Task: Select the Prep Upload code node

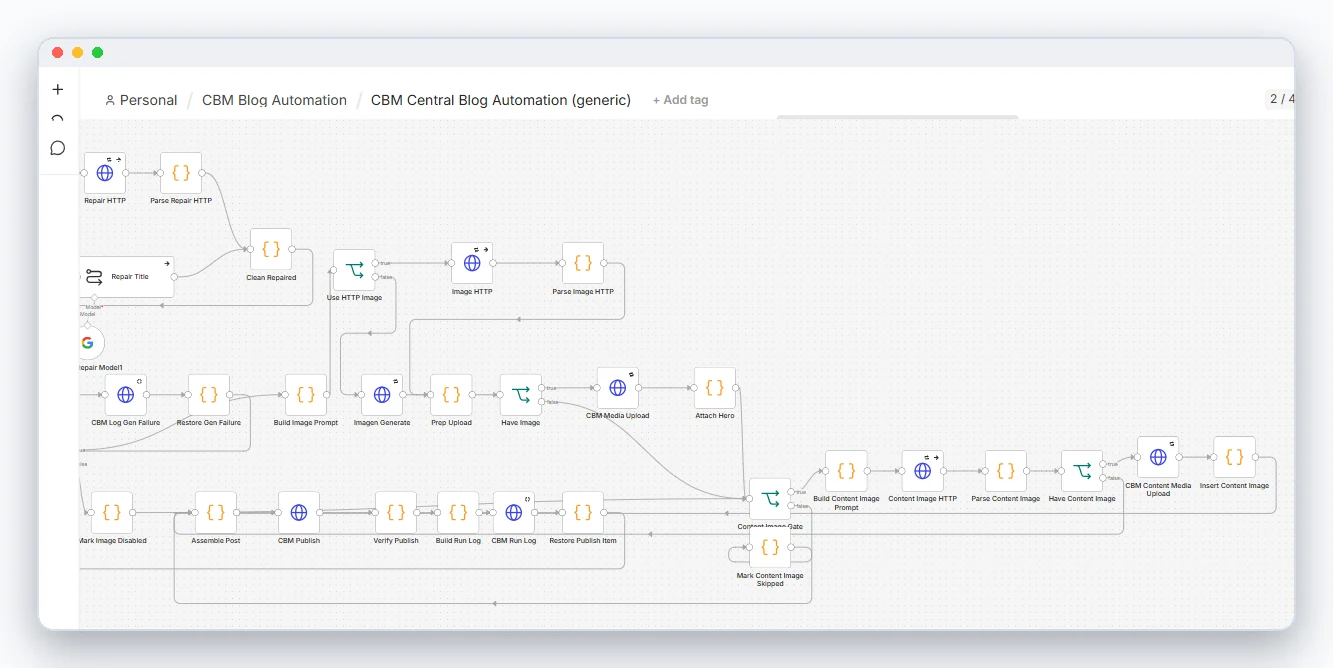Action: tap(452, 395)
